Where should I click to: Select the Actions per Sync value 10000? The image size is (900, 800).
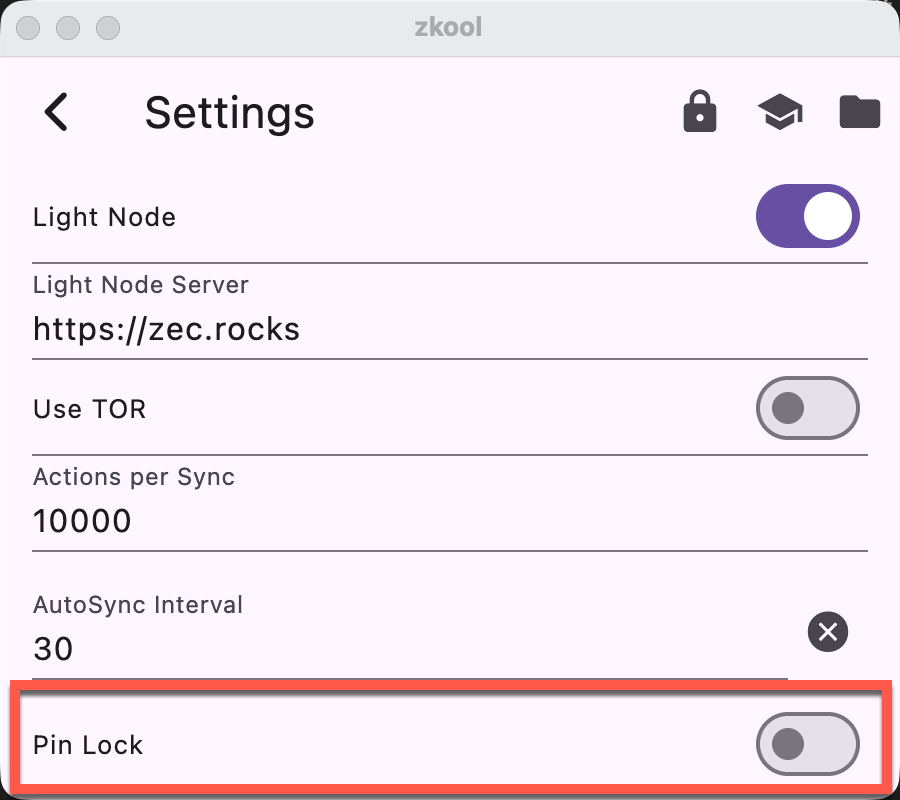(81, 520)
